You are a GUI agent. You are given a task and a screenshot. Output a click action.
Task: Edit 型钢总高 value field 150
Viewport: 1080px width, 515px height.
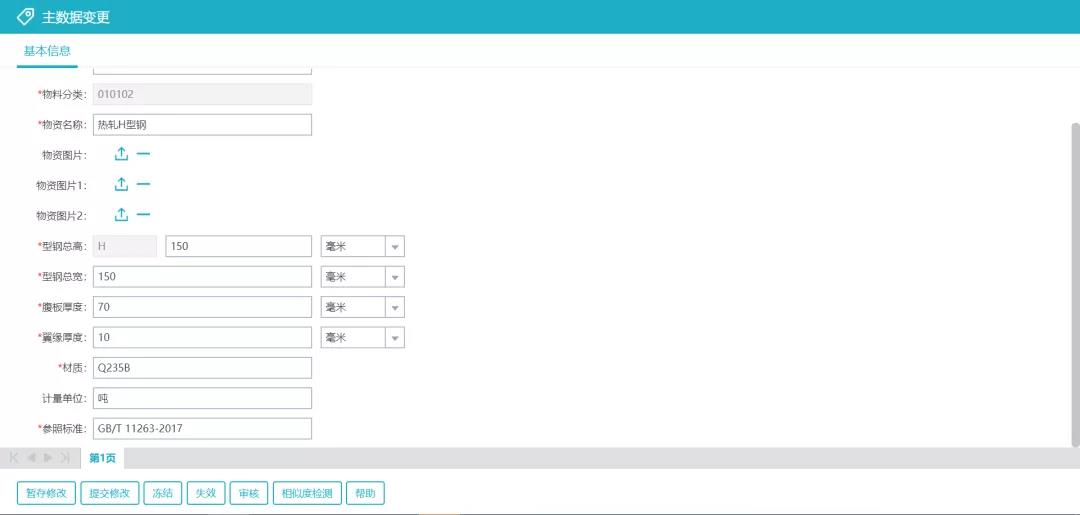tap(238, 246)
